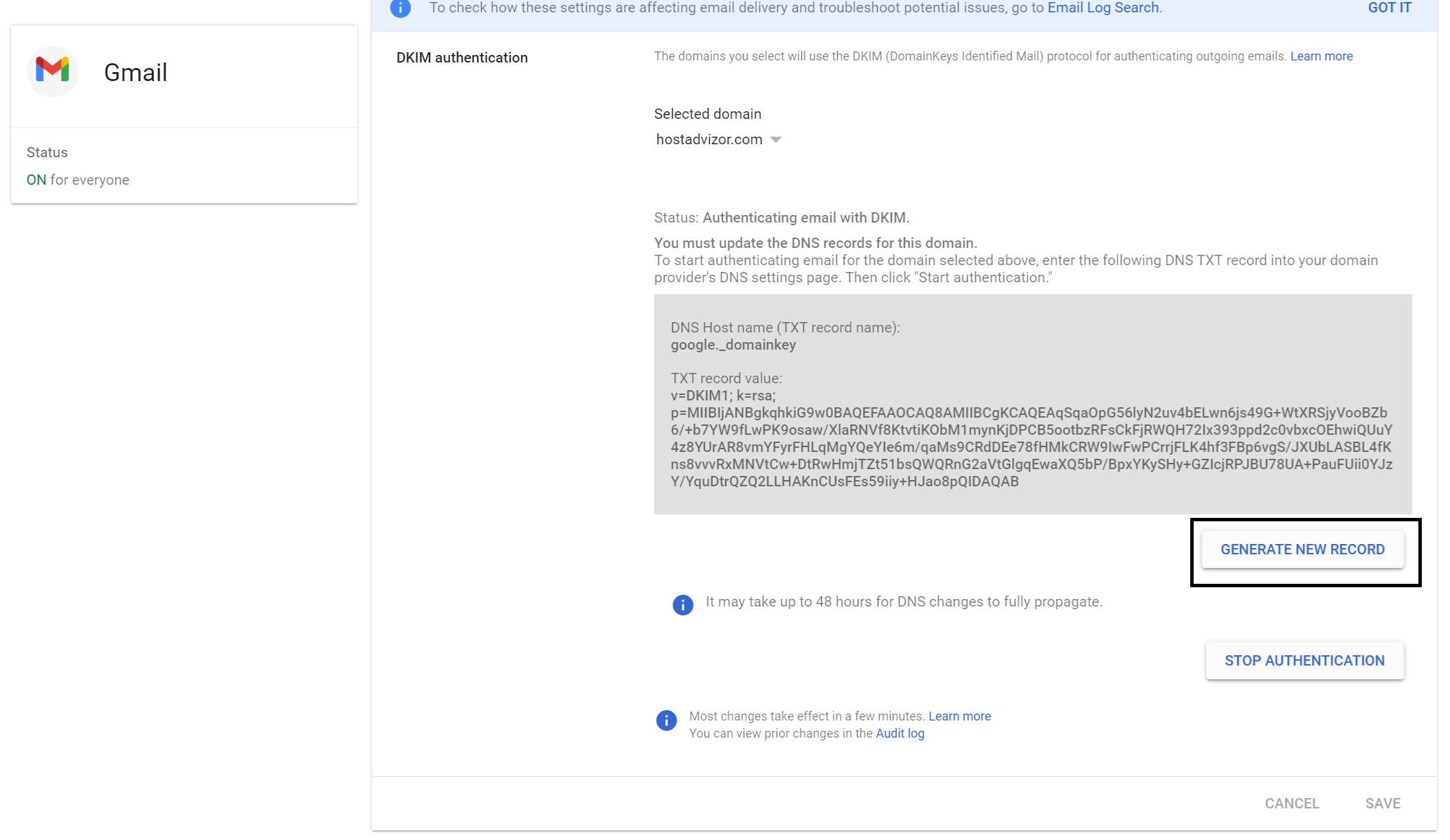Open Learn more link about changes taking effect
This screenshot has height=840, width=1450.
959,716
